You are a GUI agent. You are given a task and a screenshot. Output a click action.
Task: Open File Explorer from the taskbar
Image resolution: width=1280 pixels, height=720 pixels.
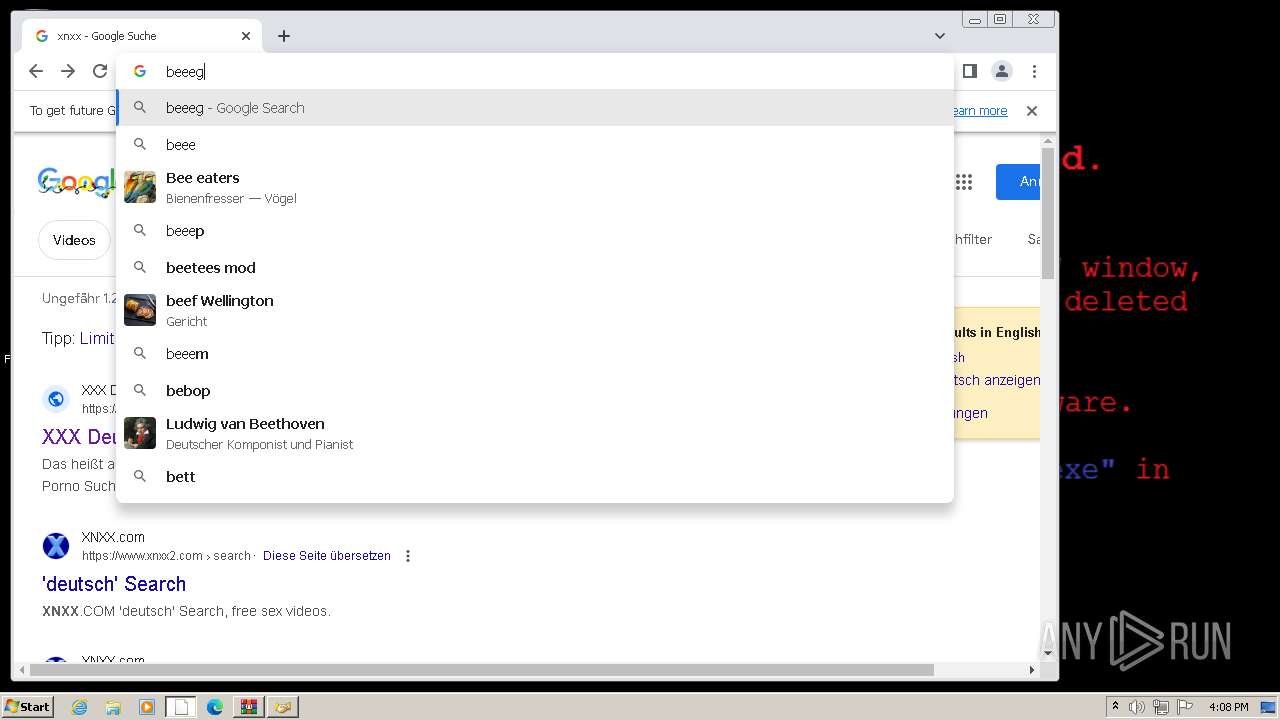(113, 707)
